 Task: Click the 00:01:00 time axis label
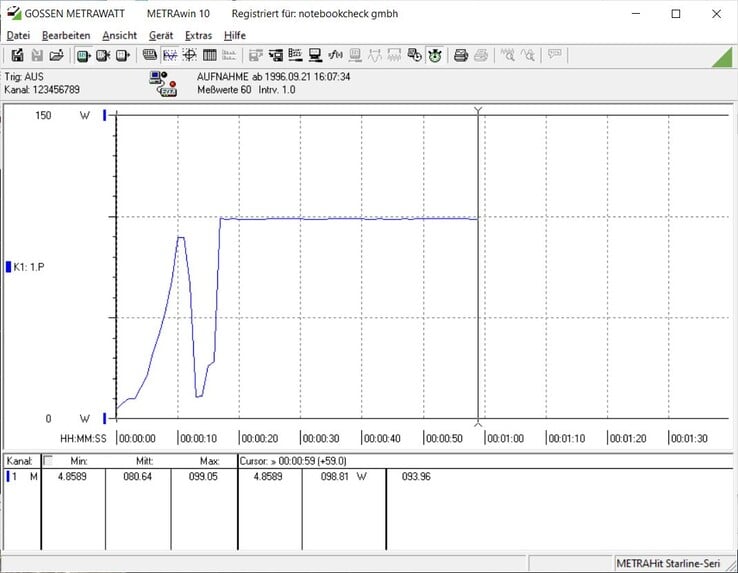tap(505, 438)
